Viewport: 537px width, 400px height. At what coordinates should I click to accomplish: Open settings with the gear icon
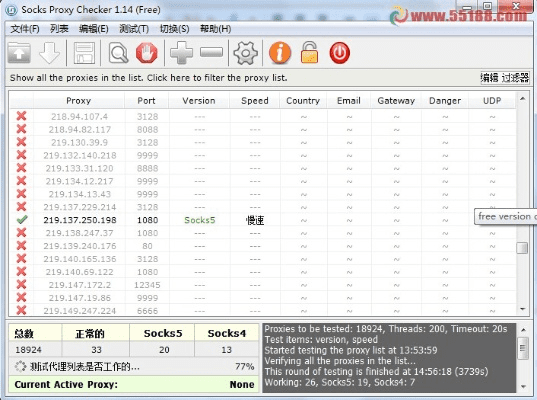pyautogui.click(x=245, y=53)
